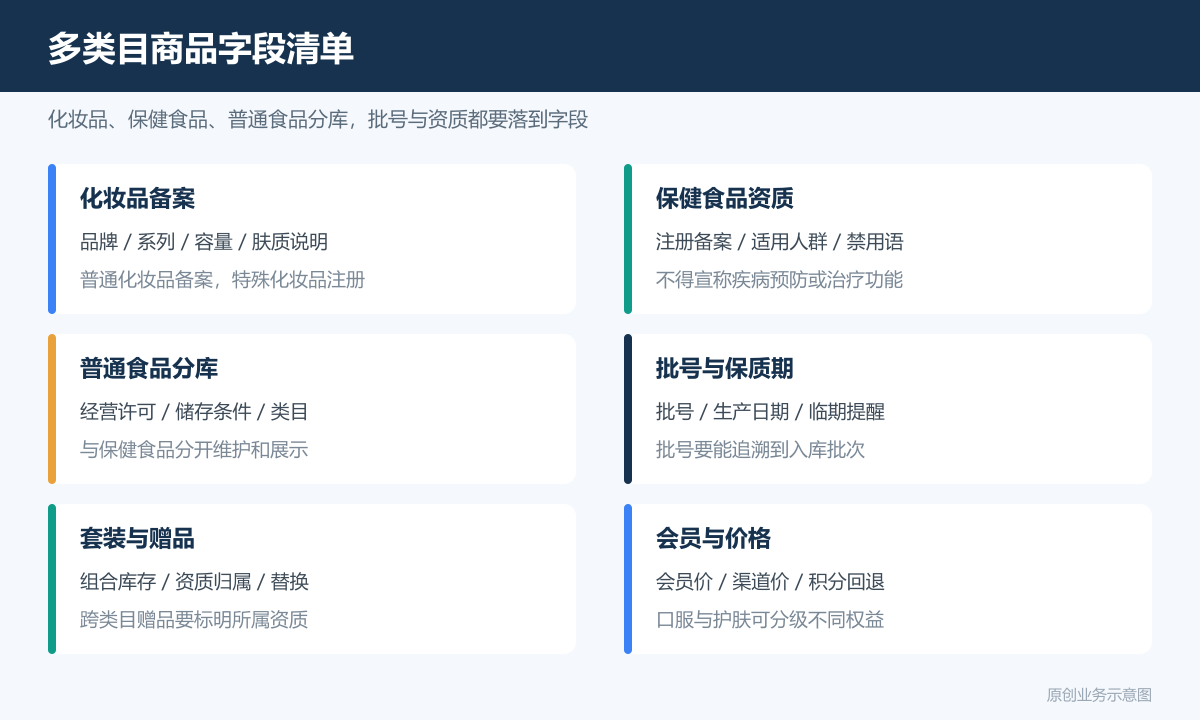Select the 会员与价格 card heading
Screen dimensions: 1200x720
tap(713, 538)
